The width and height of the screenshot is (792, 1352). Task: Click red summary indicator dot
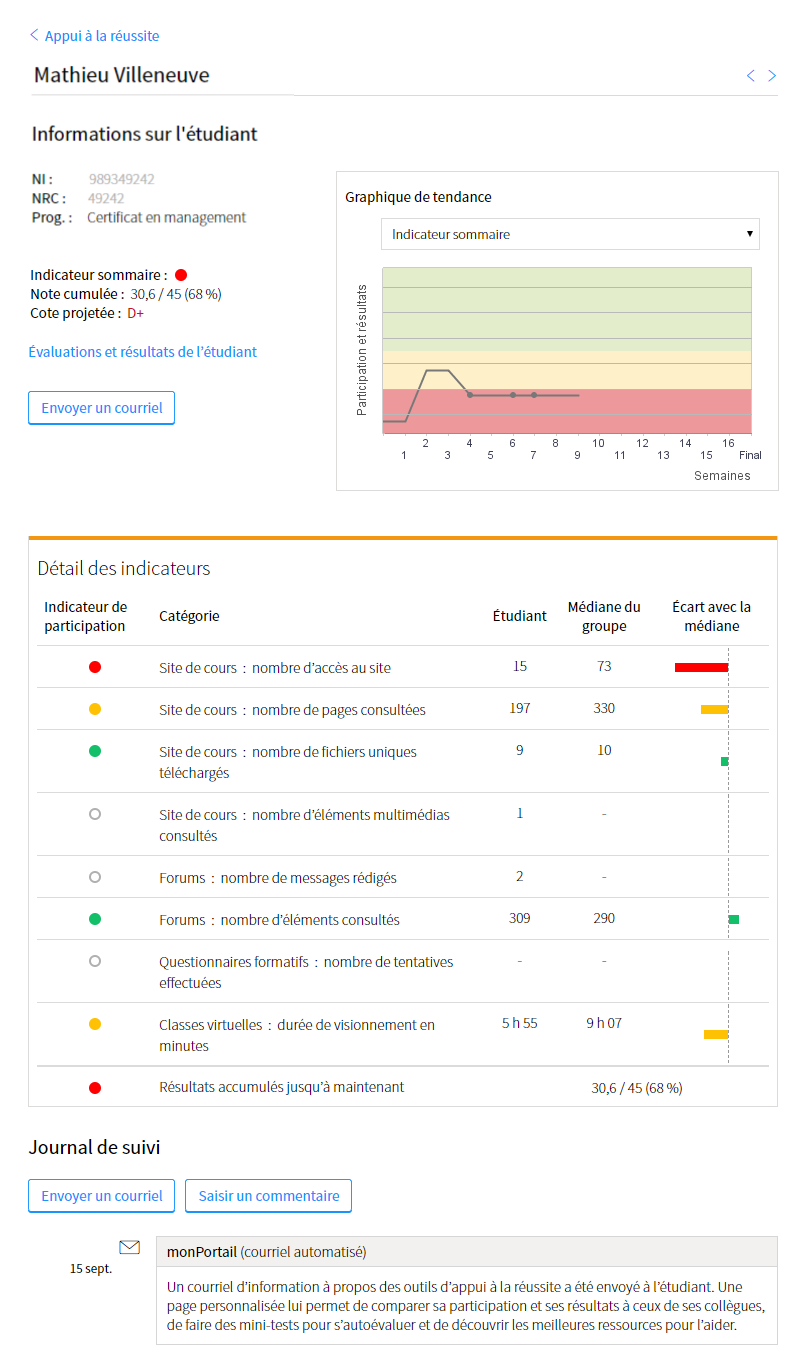(x=181, y=275)
